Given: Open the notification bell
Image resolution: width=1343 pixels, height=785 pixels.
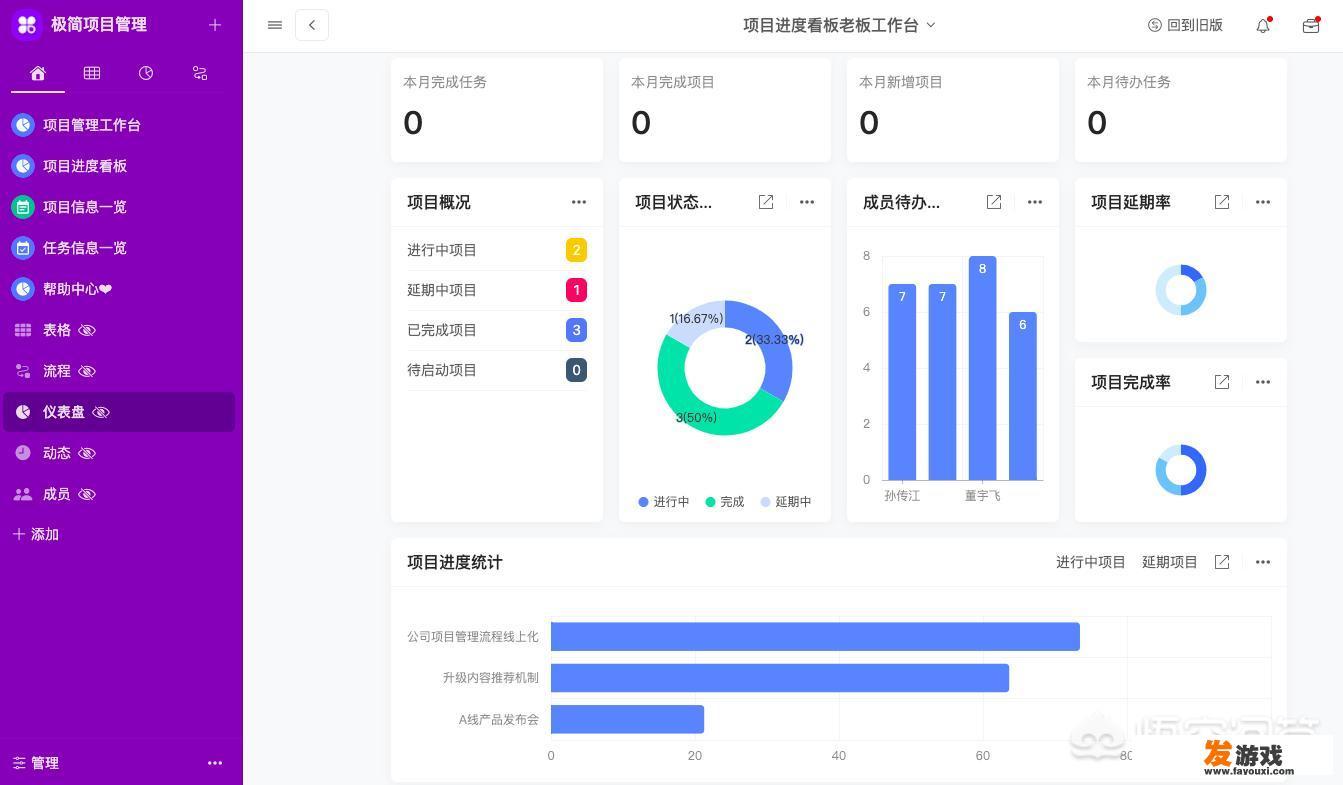Looking at the screenshot, I should pyautogui.click(x=1263, y=25).
